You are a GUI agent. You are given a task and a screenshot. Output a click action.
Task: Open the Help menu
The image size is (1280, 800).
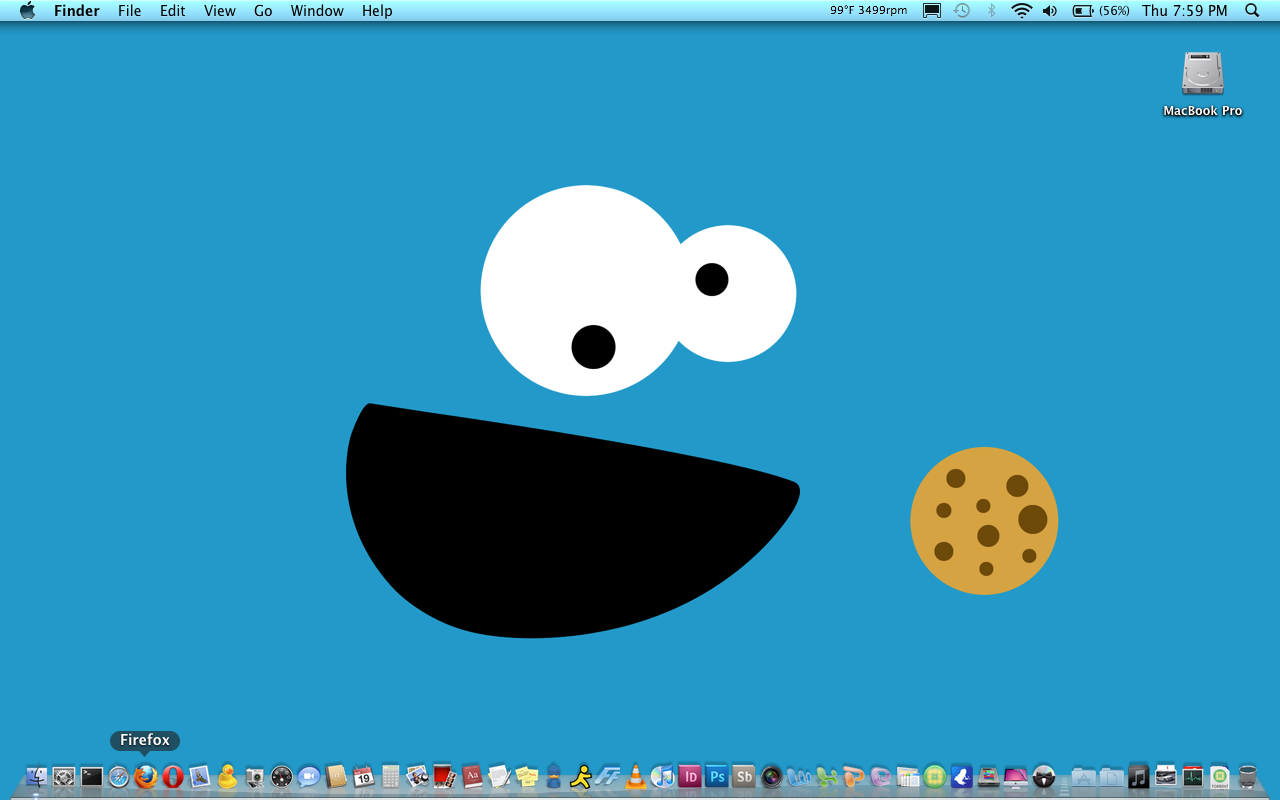[377, 10]
